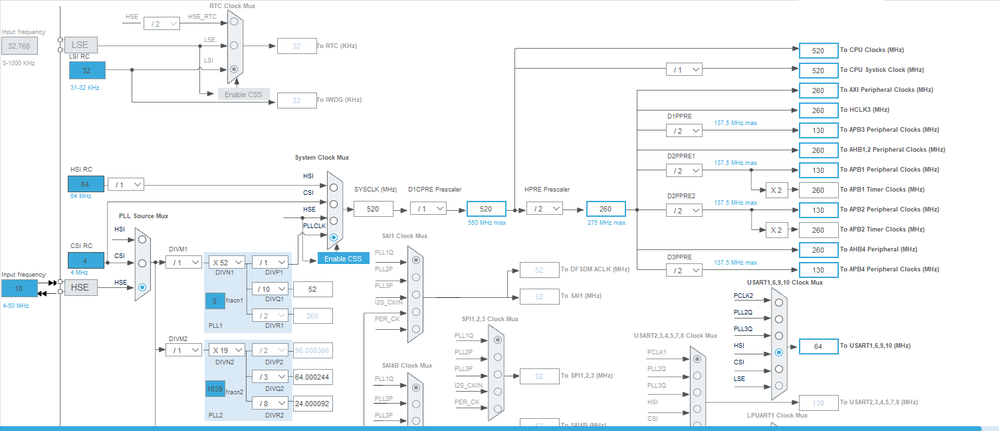
Task: Click the horizontal scrollbar at the bottom
Action: (500, 428)
